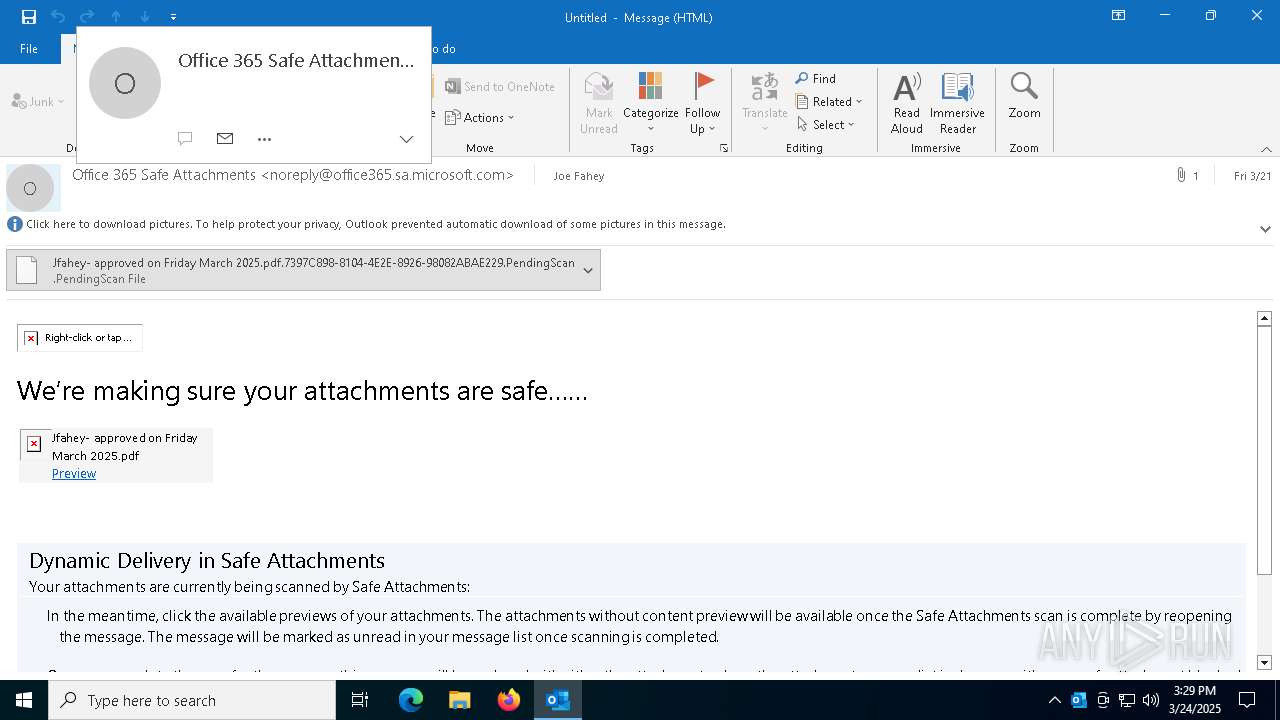Screen dimensions: 1280x720
Task: Click the Preview link
Action: pos(74,474)
